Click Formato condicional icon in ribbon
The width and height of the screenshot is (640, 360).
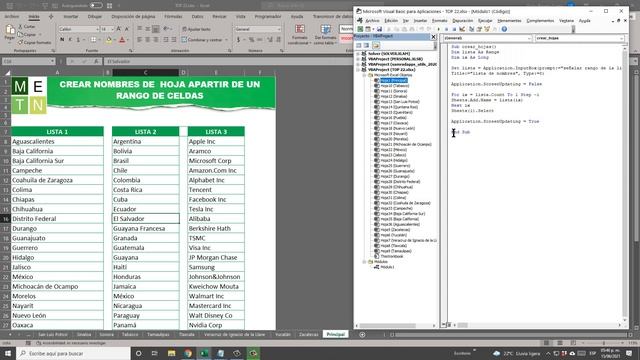pos(300,29)
